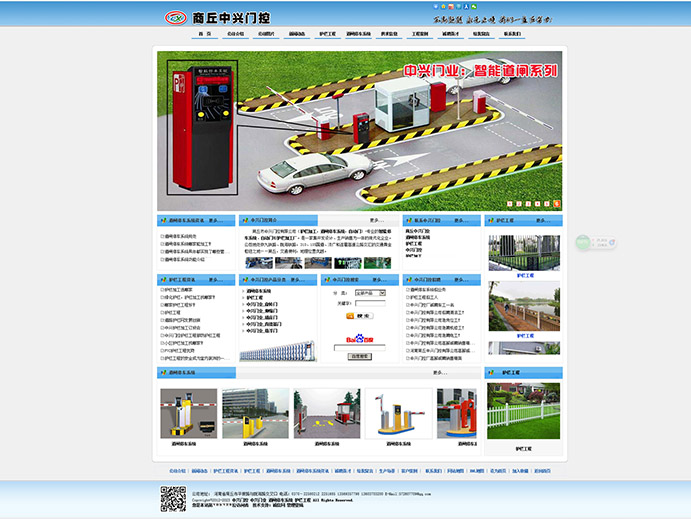The image size is (691, 519).
Task: Click the red Sina Weibo share icon
Action: click(x=451, y=7)
